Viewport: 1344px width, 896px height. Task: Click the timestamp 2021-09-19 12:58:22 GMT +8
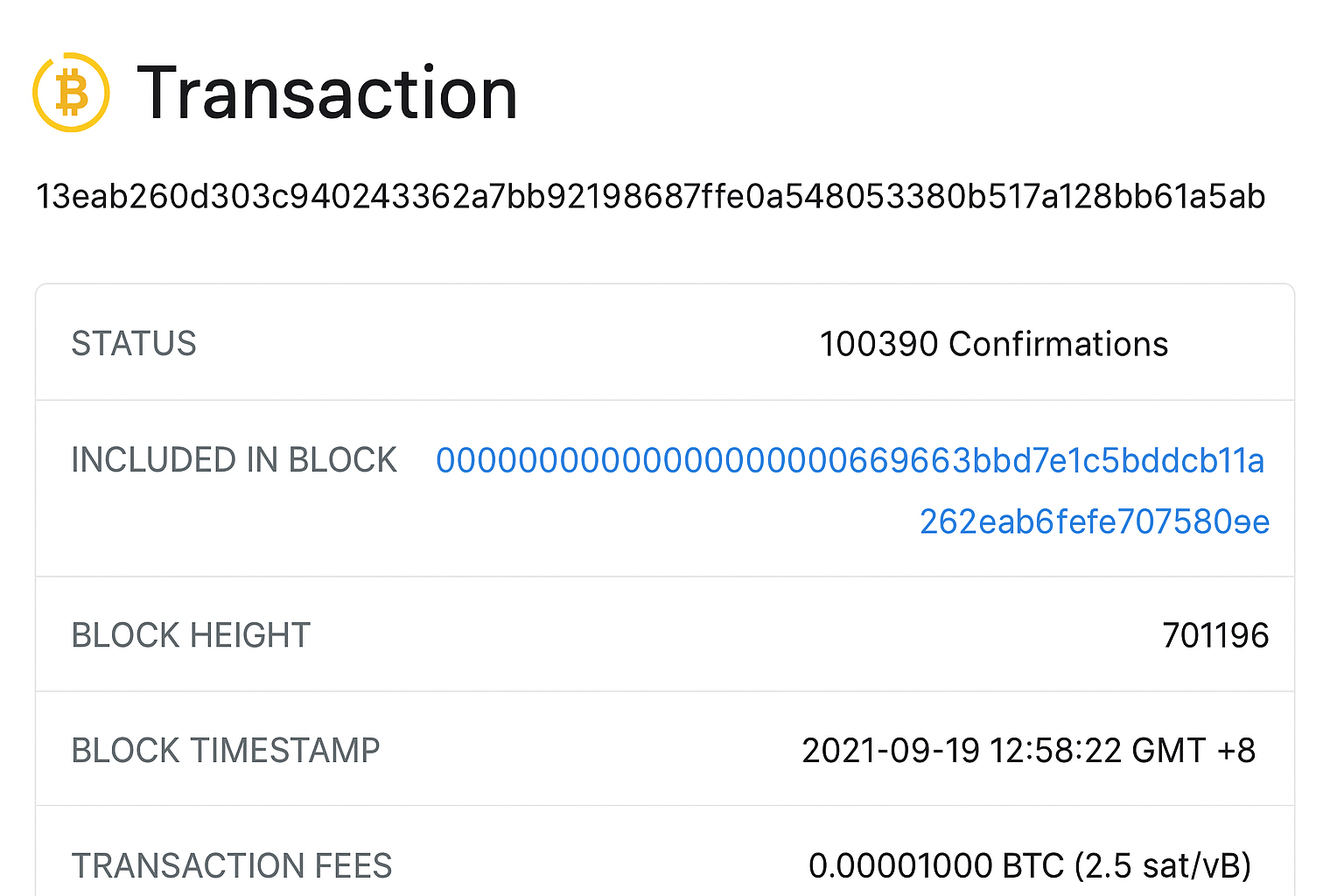(x=1028, y=750)
